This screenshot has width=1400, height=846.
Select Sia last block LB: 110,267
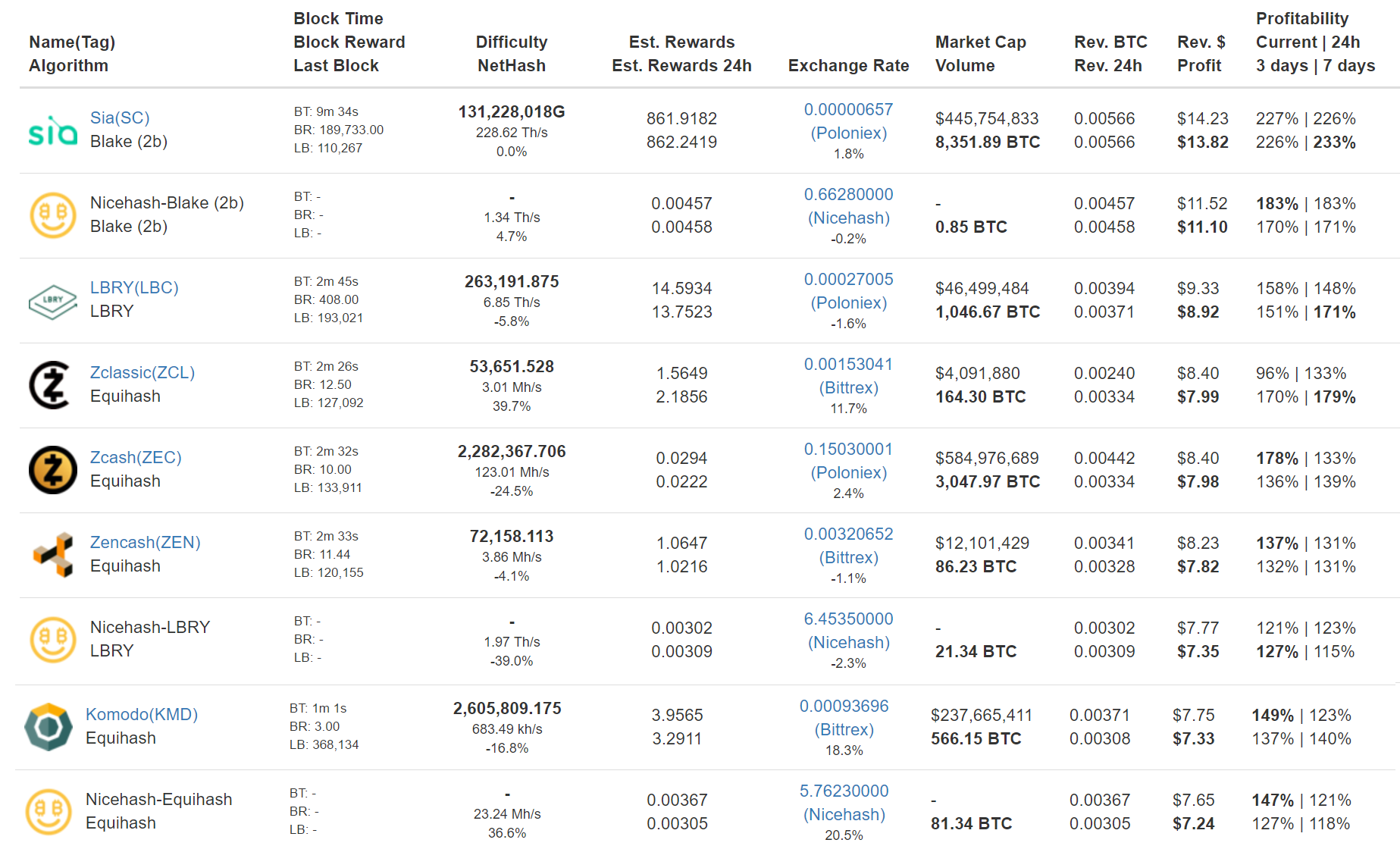328,149
